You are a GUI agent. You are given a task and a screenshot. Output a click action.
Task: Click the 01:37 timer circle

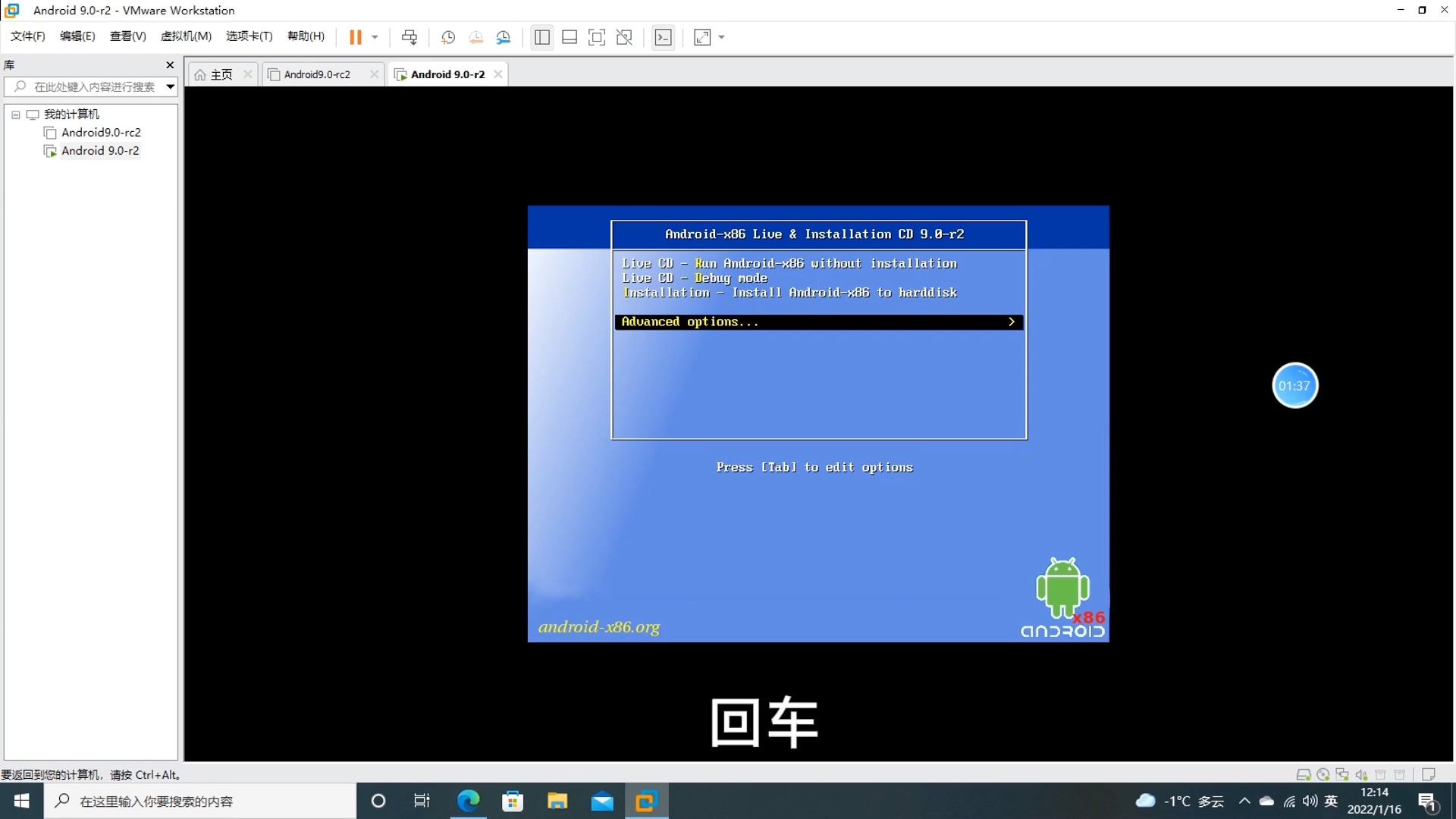(x=1294, y=385)
